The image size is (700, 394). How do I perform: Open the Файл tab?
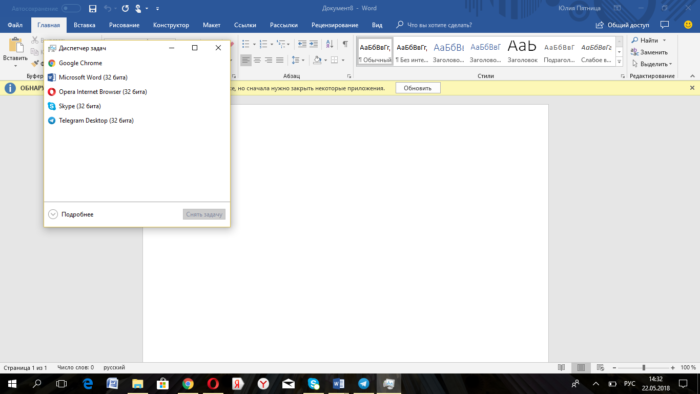15,25
